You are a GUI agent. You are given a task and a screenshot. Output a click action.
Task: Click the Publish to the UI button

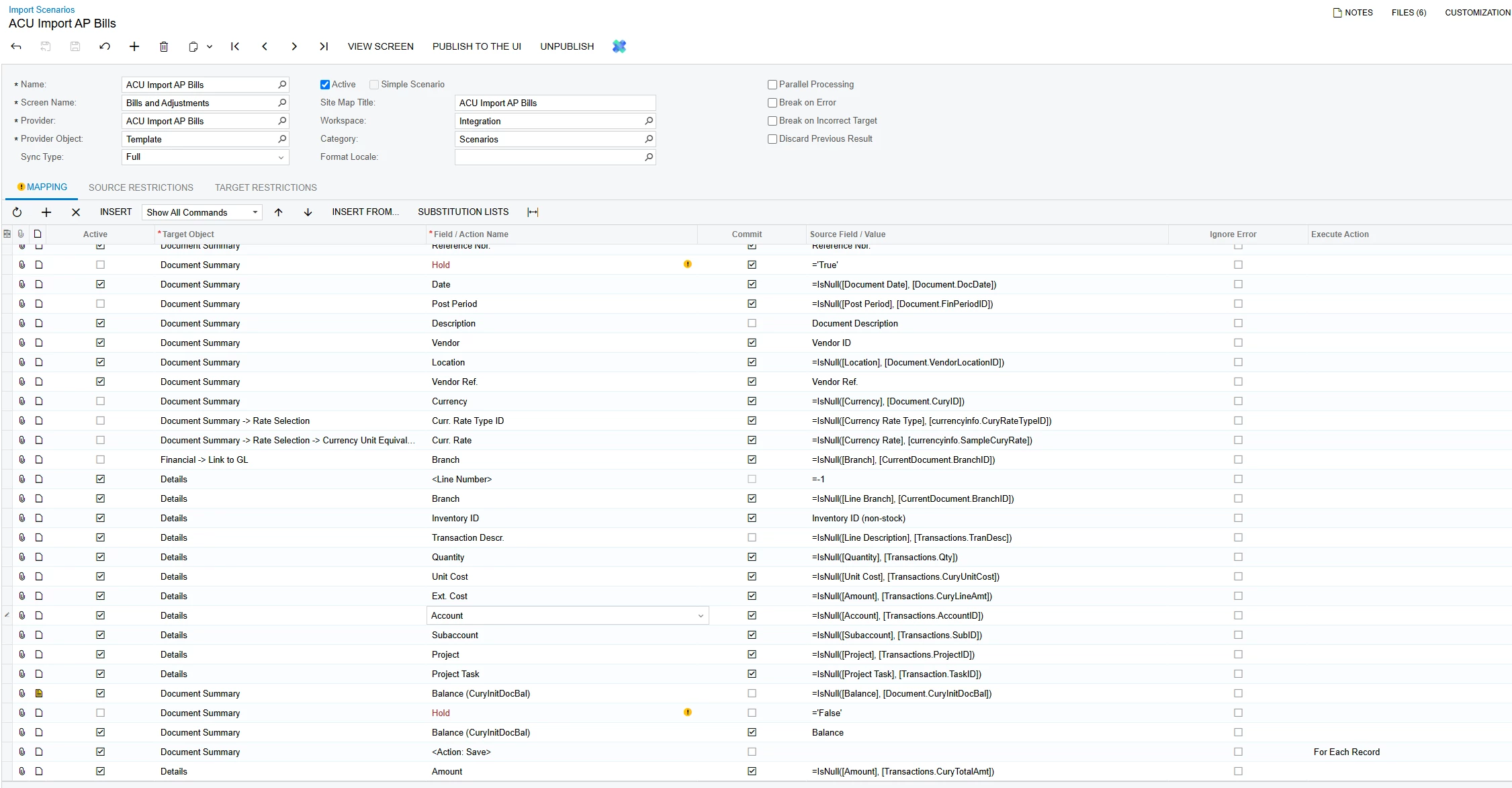(x=477, y=46)
